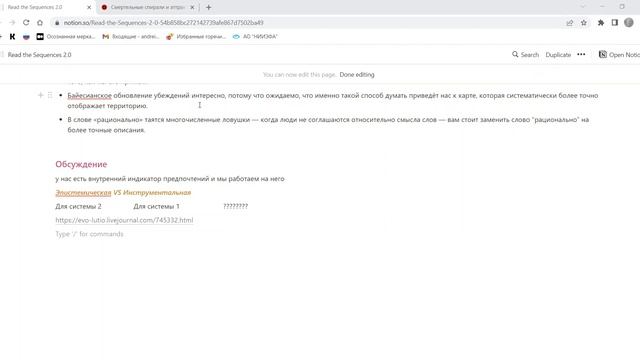Image resolution: width=640 pixels, height=360 pixels.
Task: Click Read the Sequences 2.0 page title breadcrumb
Action: coord(39,55)
